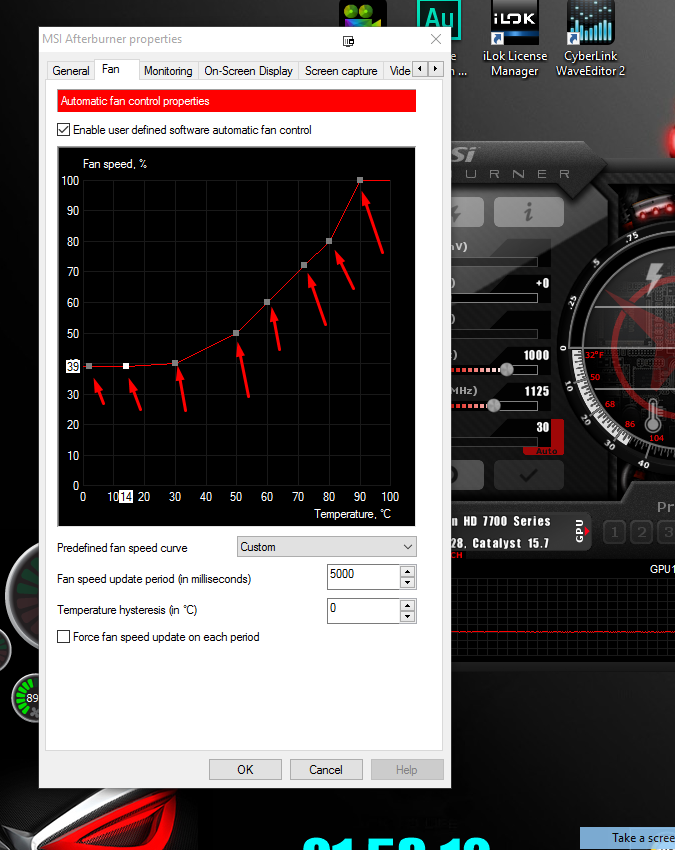The image size is (675, 850).
Task: Select profile slot 2 in Afterburner
Action: click(x=641, y=532)
